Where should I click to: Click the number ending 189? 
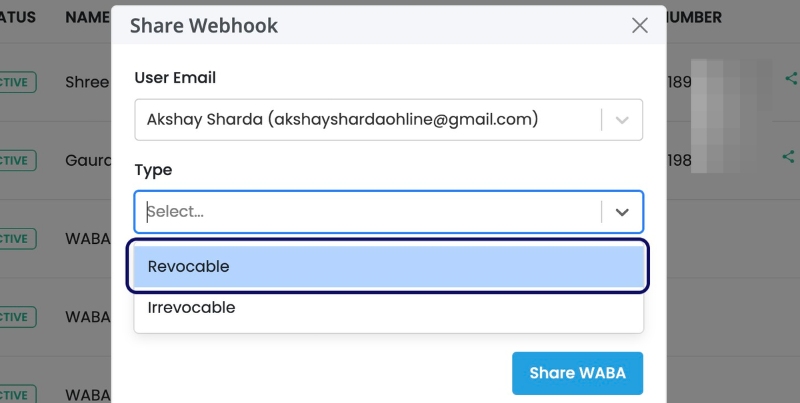(679, 82)
